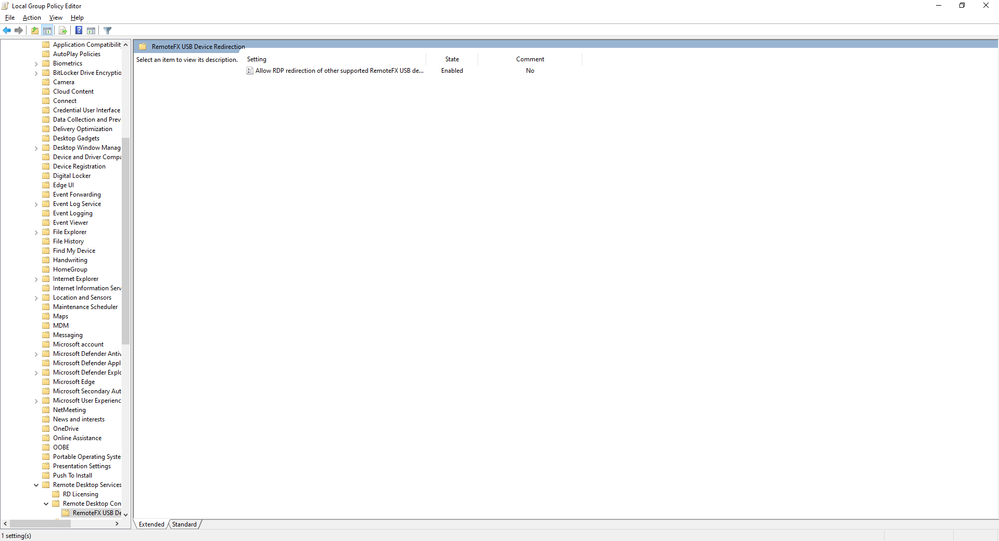The width and height of the screenshot is (999, 541).
Task: Select Digital Locker tree item
Action: pyautogui.click(x=71, y=176)
